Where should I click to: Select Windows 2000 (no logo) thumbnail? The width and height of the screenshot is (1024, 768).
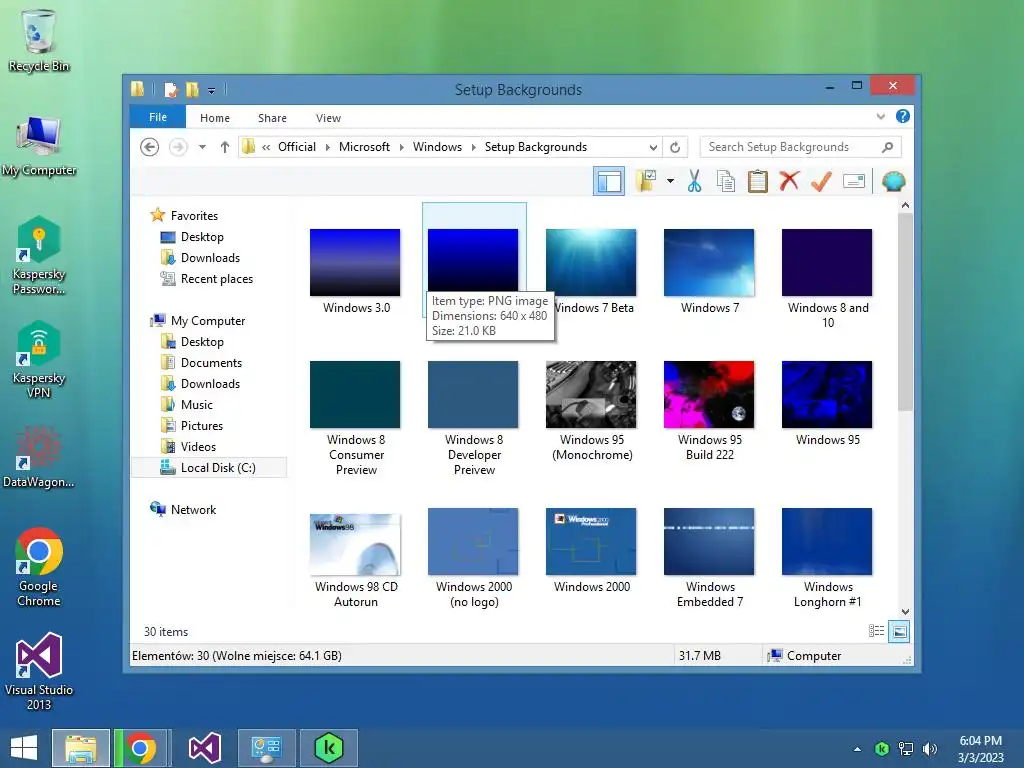(473, 541)
